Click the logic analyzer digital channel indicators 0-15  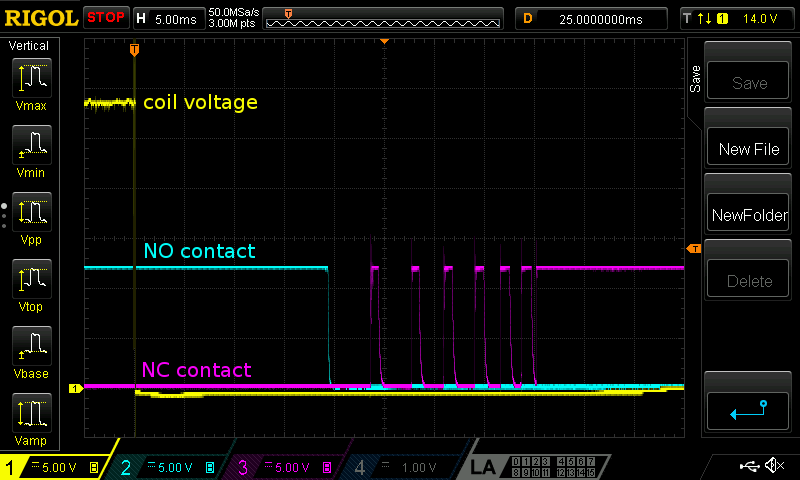tap(554, 467)
